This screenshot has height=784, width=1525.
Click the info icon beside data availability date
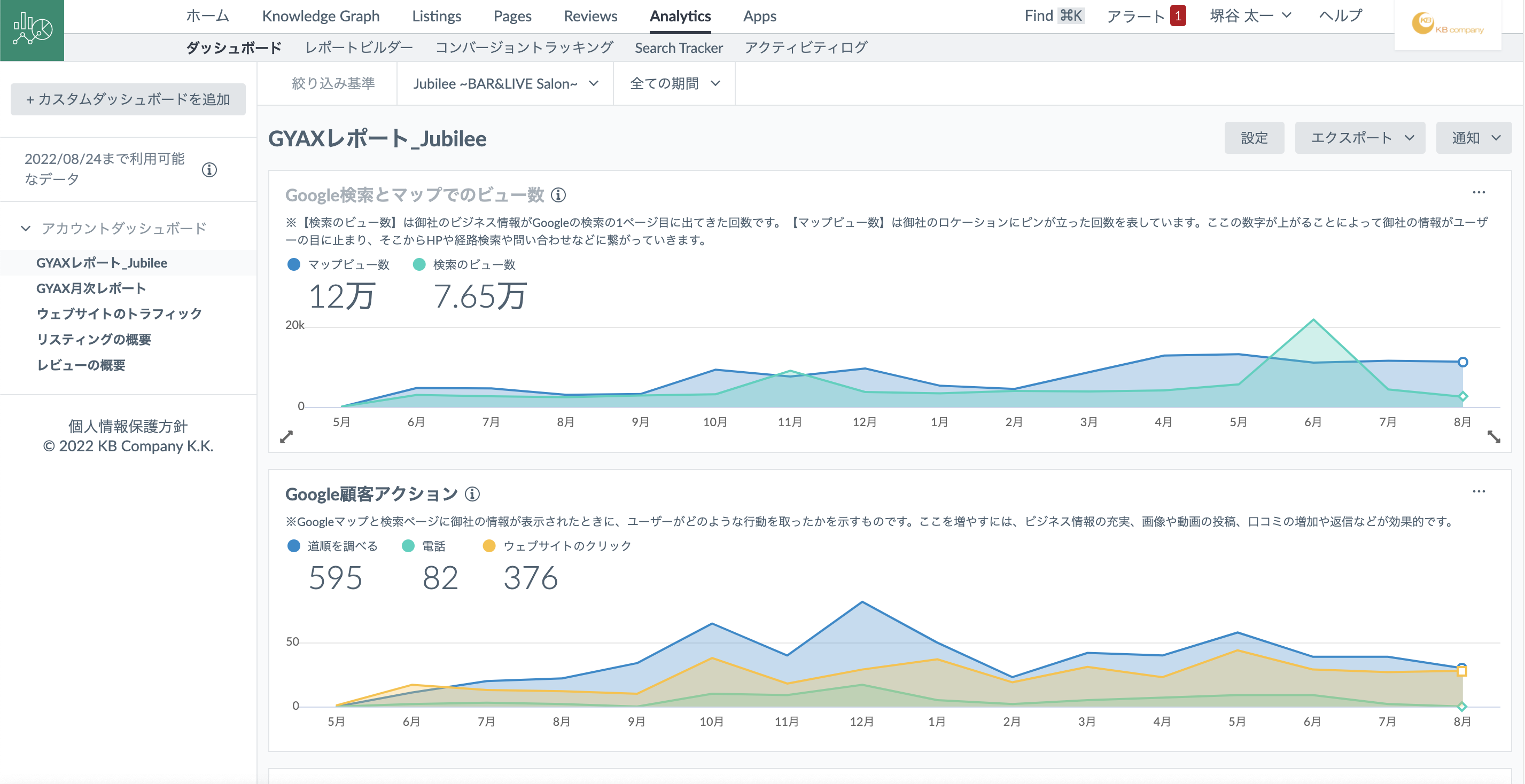tap(209, 170)
